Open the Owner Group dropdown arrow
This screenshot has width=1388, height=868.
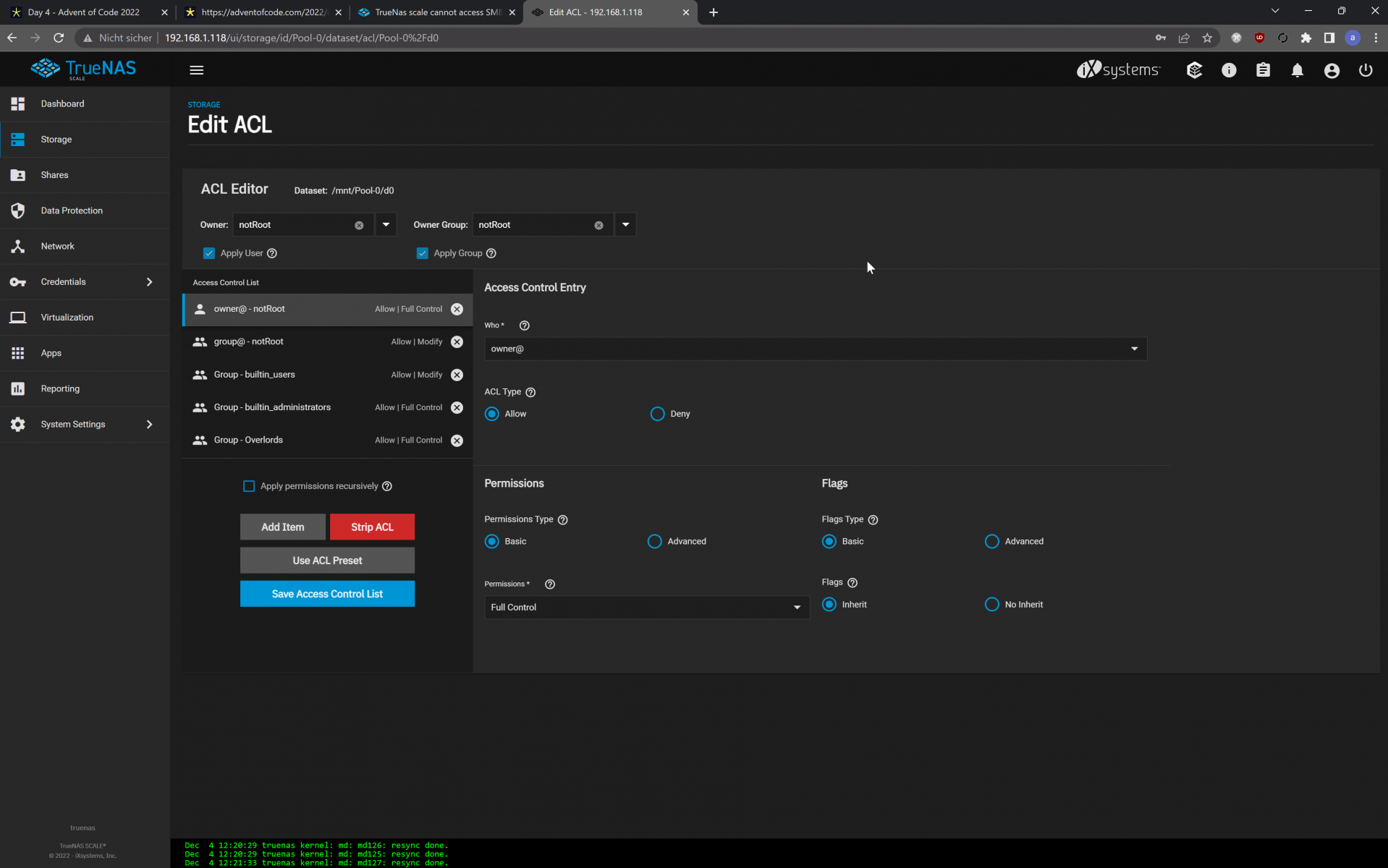click(x=625, y=225)
